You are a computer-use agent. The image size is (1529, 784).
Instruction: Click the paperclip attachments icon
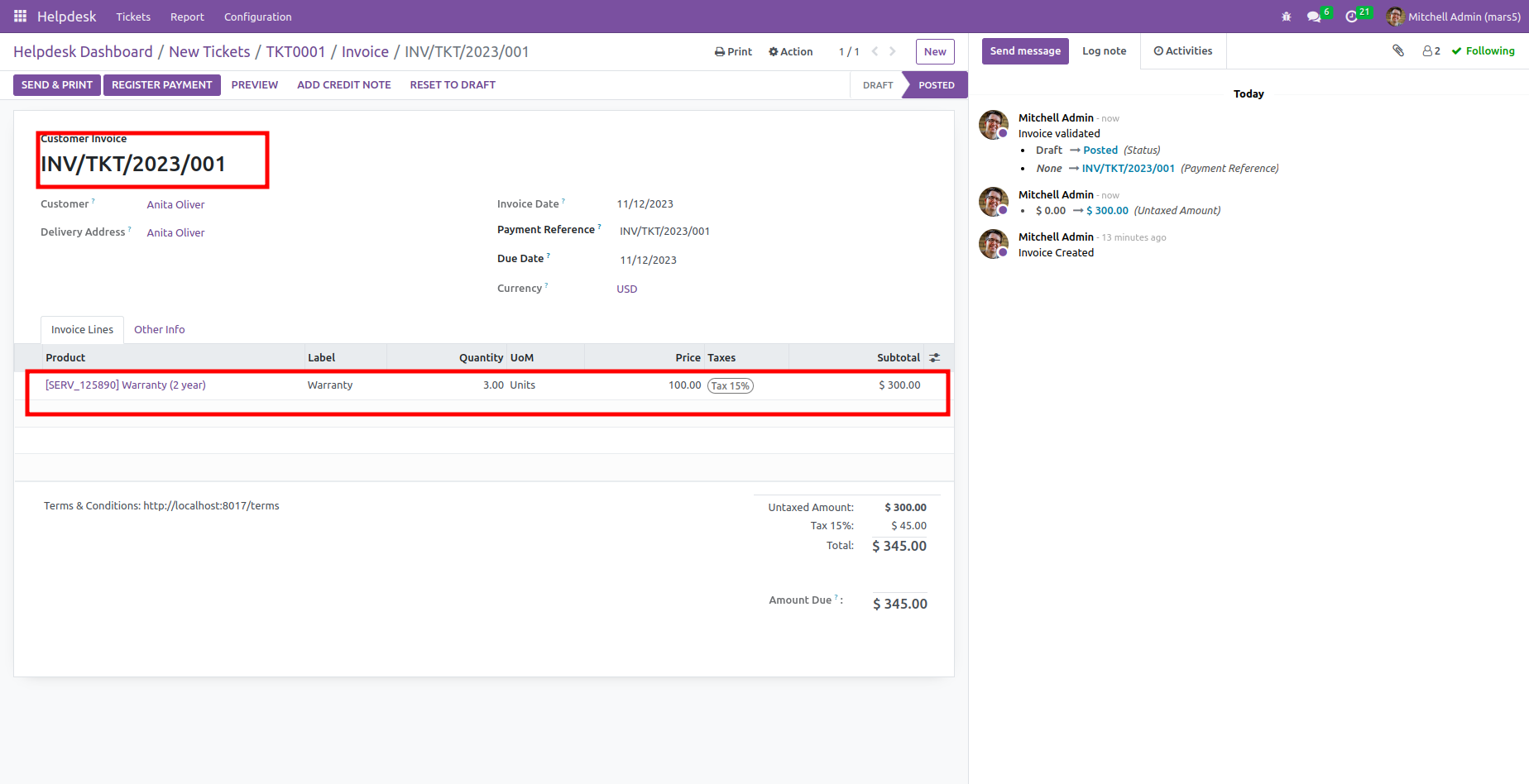tap(1398, 51)
